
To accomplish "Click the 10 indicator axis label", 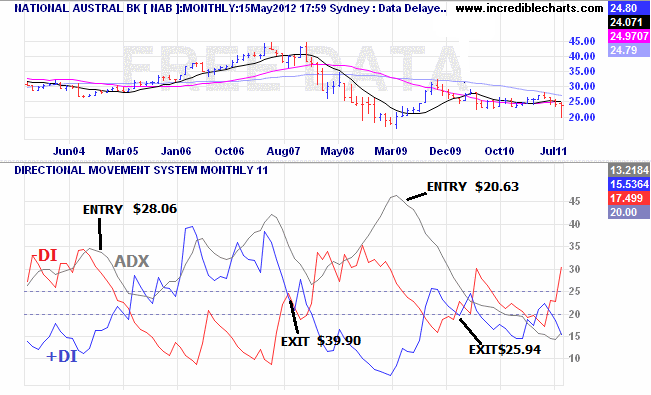I will pyautogui.click(x=575, y=358).
